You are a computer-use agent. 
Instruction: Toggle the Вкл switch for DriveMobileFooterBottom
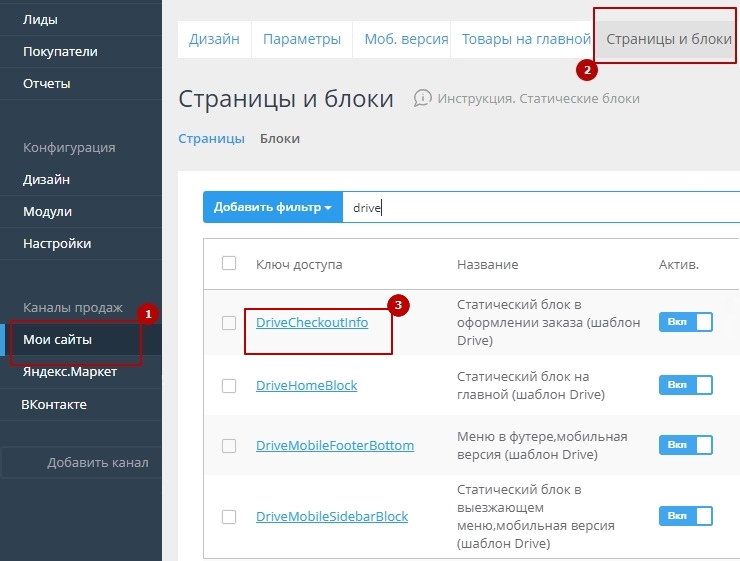coord(686,445)
